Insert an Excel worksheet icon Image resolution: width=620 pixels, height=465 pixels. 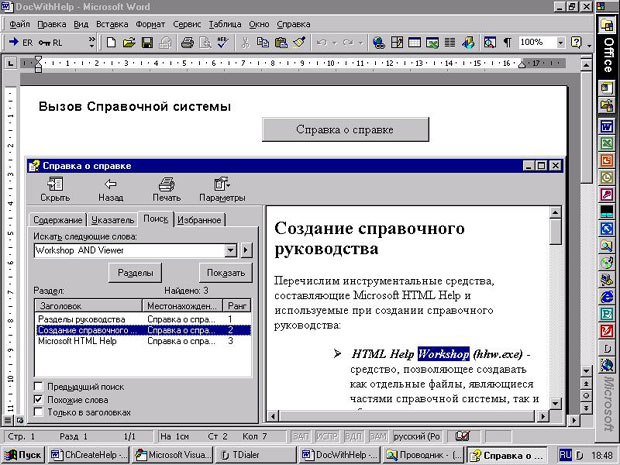(432, 42)
